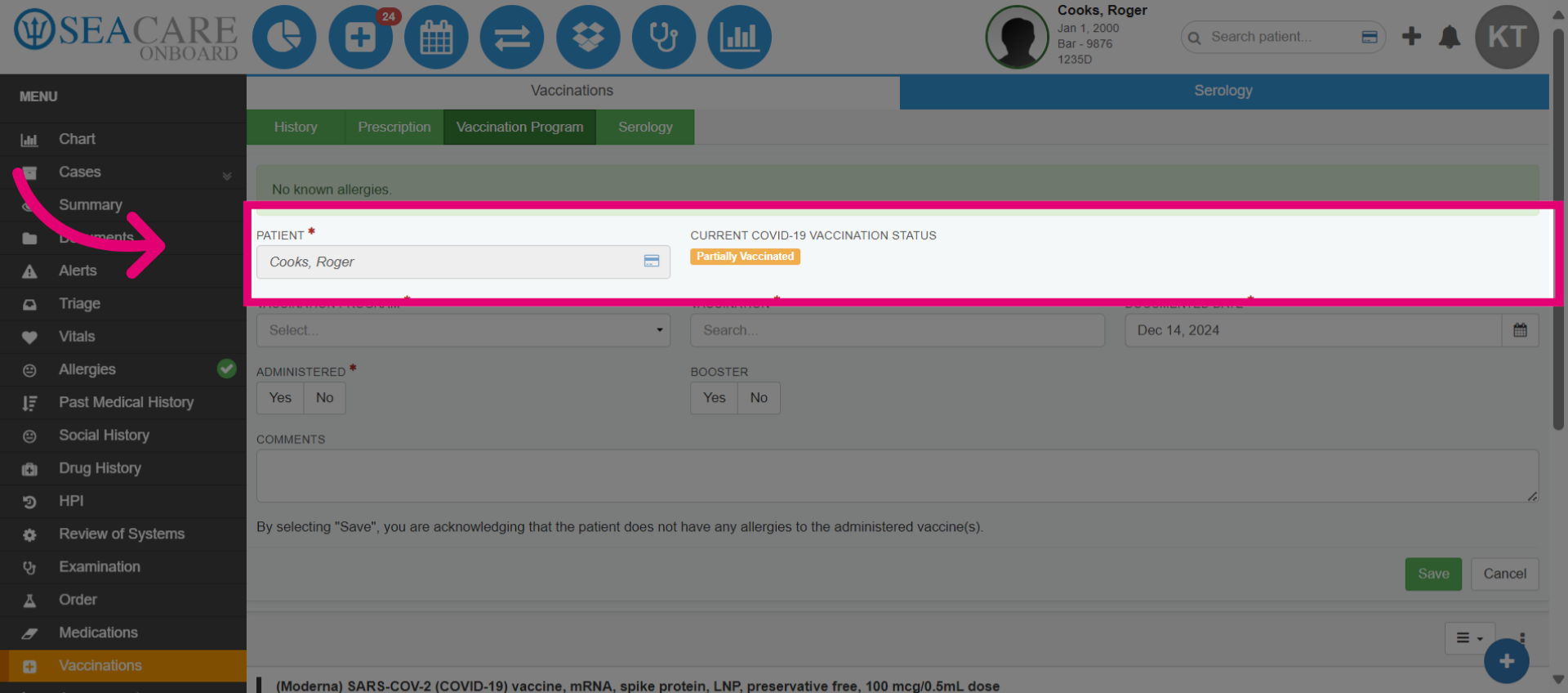Open the documented date calendar picker
1568x693 pixels.
[1520, 330]
